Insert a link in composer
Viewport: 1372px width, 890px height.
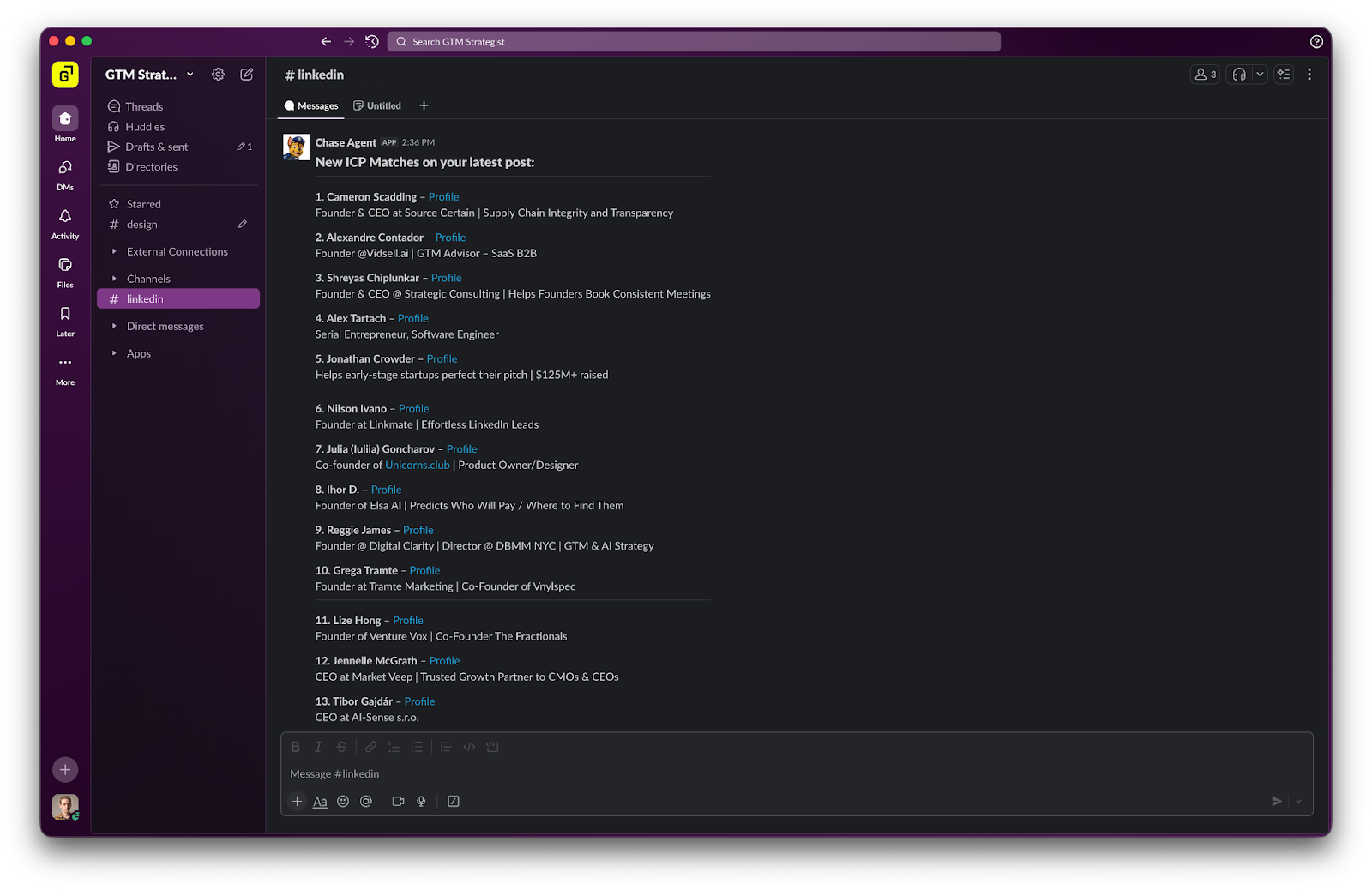pyautogui.click(x=370, y=747)
